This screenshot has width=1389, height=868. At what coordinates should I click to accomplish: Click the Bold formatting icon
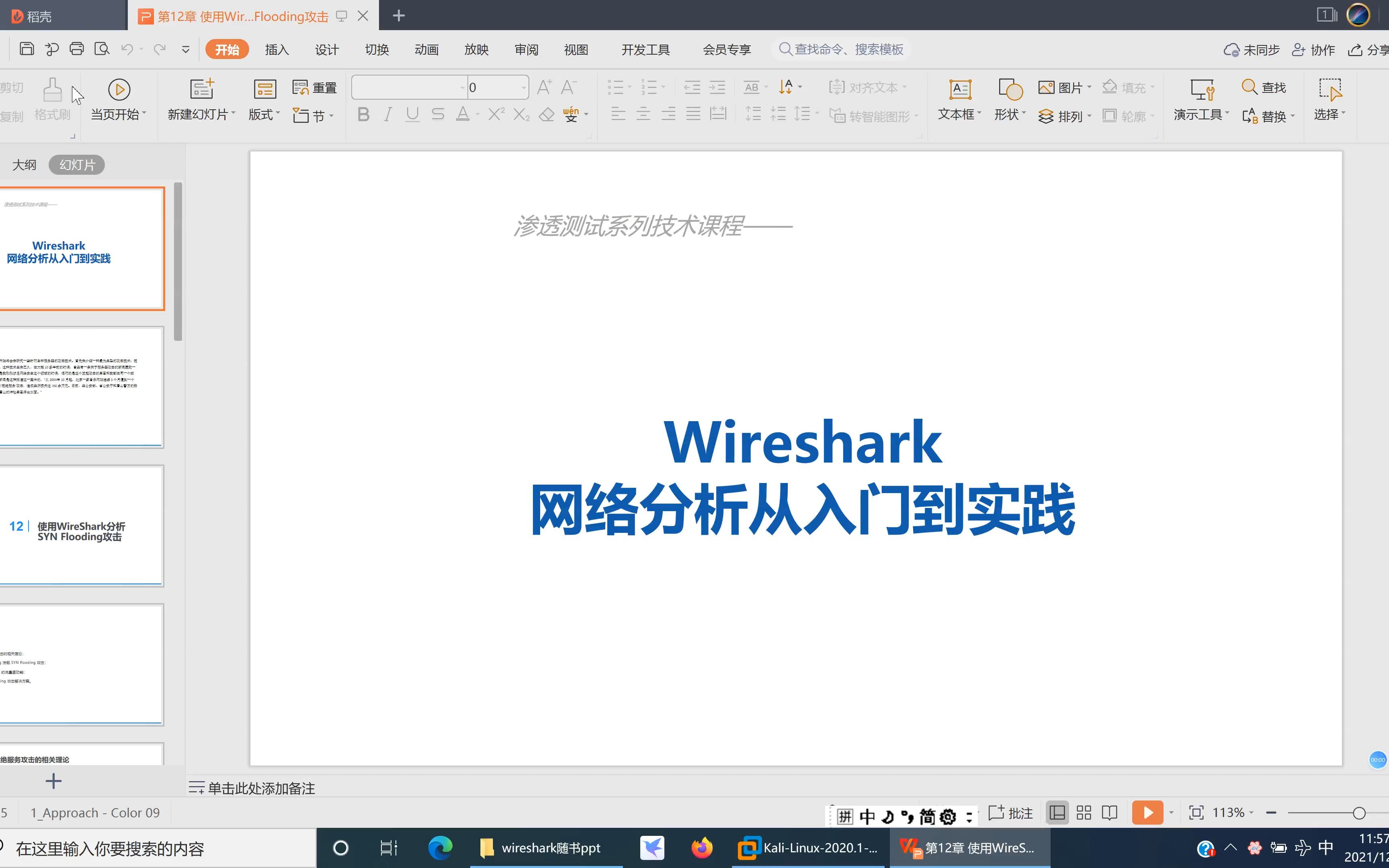[363, 114]
